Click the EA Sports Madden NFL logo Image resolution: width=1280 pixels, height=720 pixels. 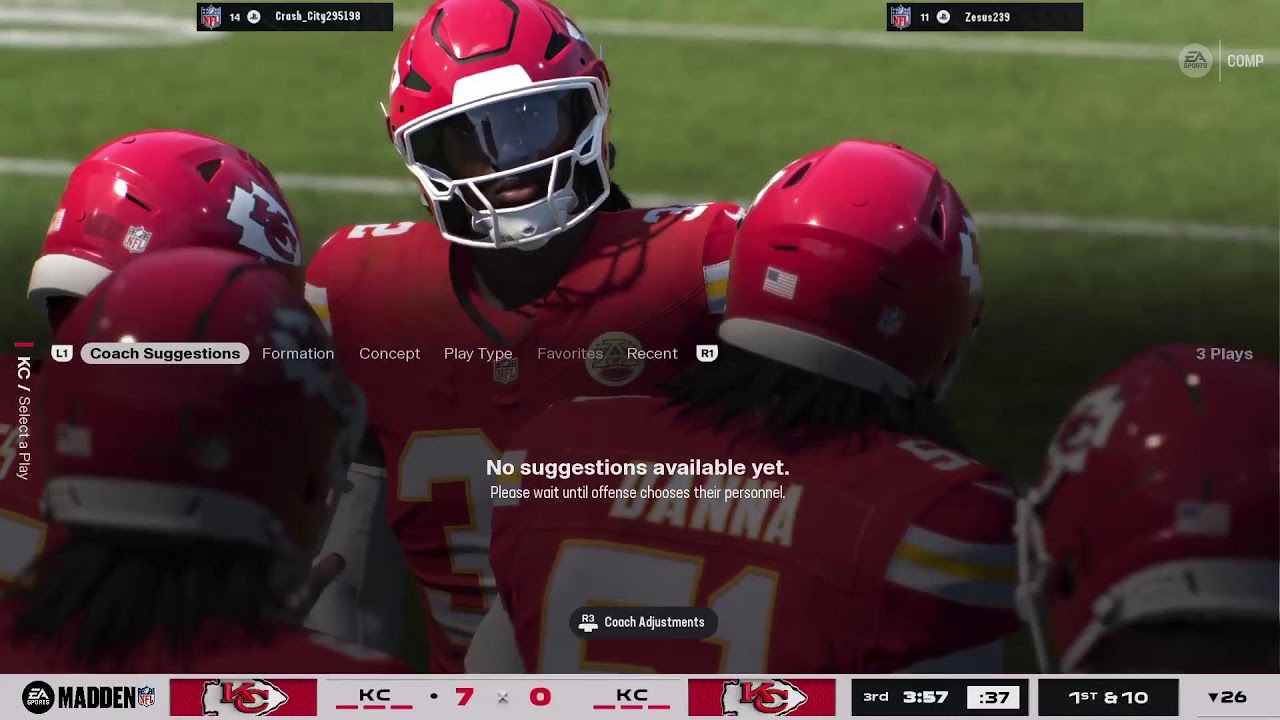click(x=88, y=697)
